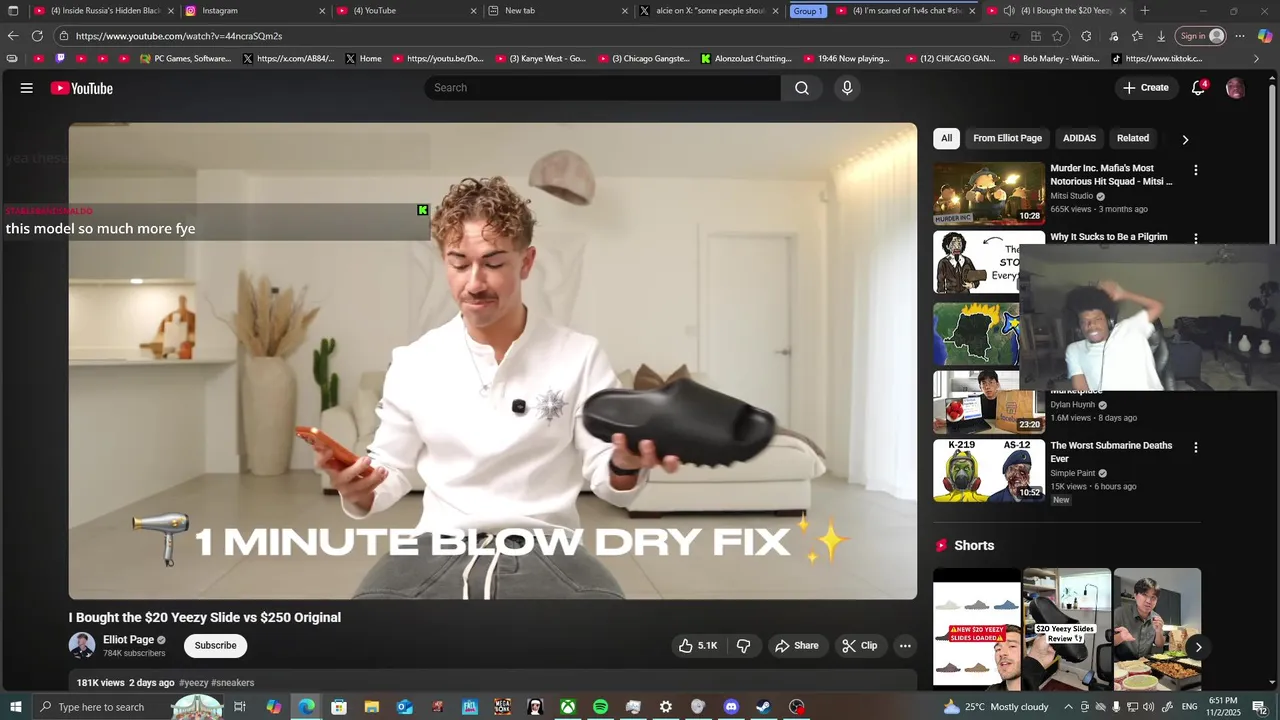Reload the page with refresh icon
This screenshot has width=1280, height=720.
37,36
